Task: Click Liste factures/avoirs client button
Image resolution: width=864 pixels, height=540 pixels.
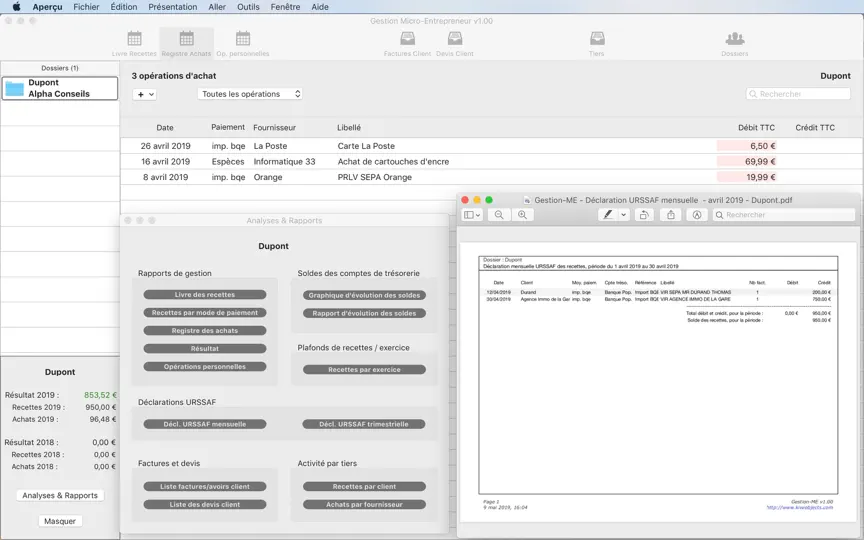Action: (205, 487)
